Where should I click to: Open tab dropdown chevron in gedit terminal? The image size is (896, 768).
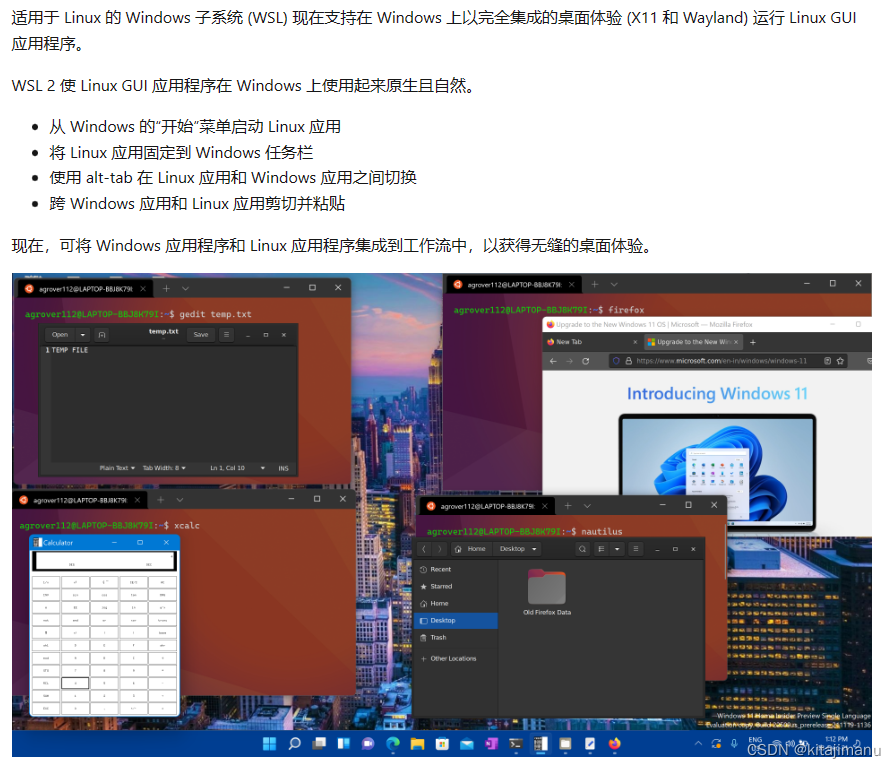click(x=185, y=289)
